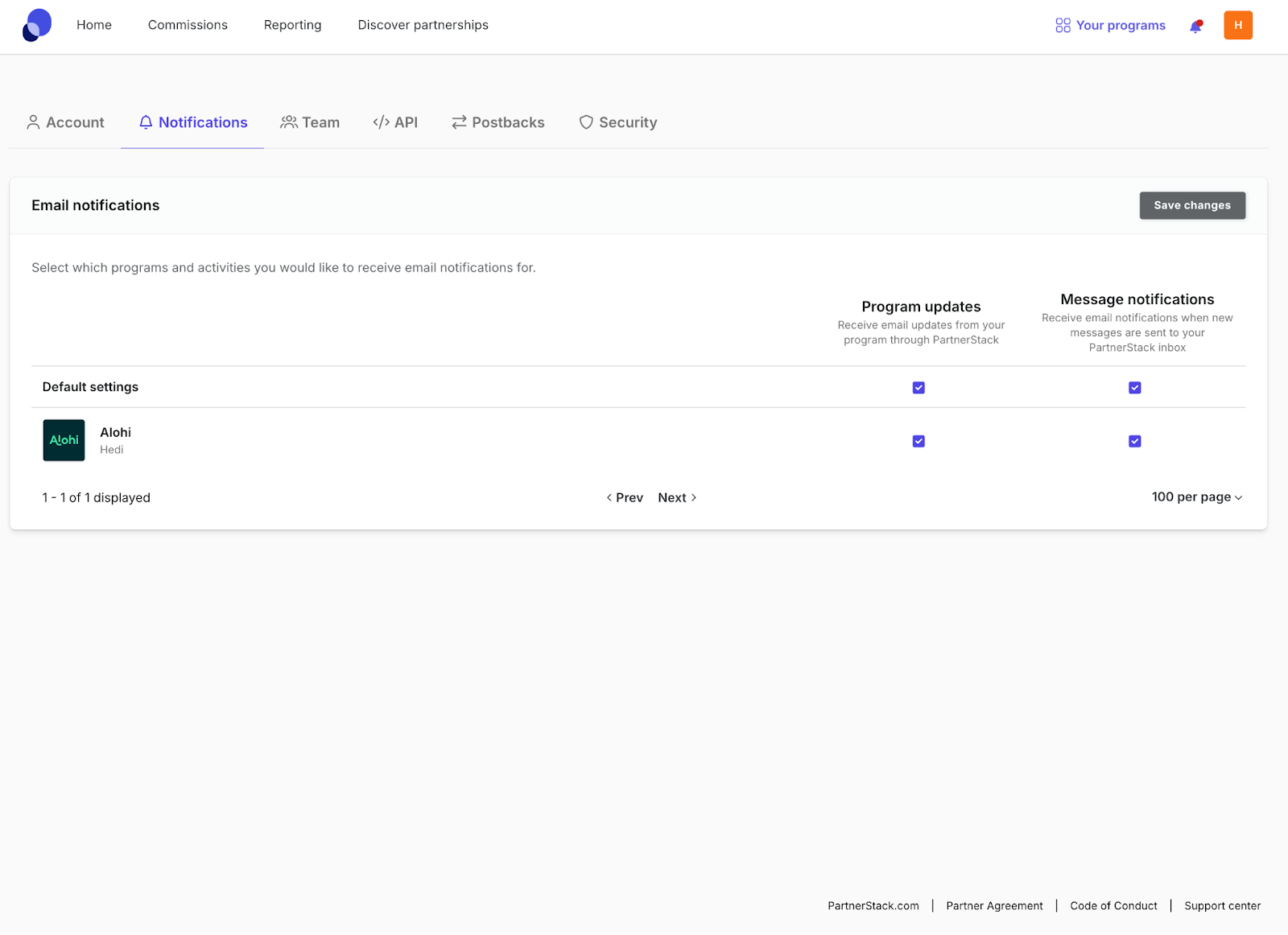
Task: Expand the 100 per page dropdown
Action: (1196, 497)
